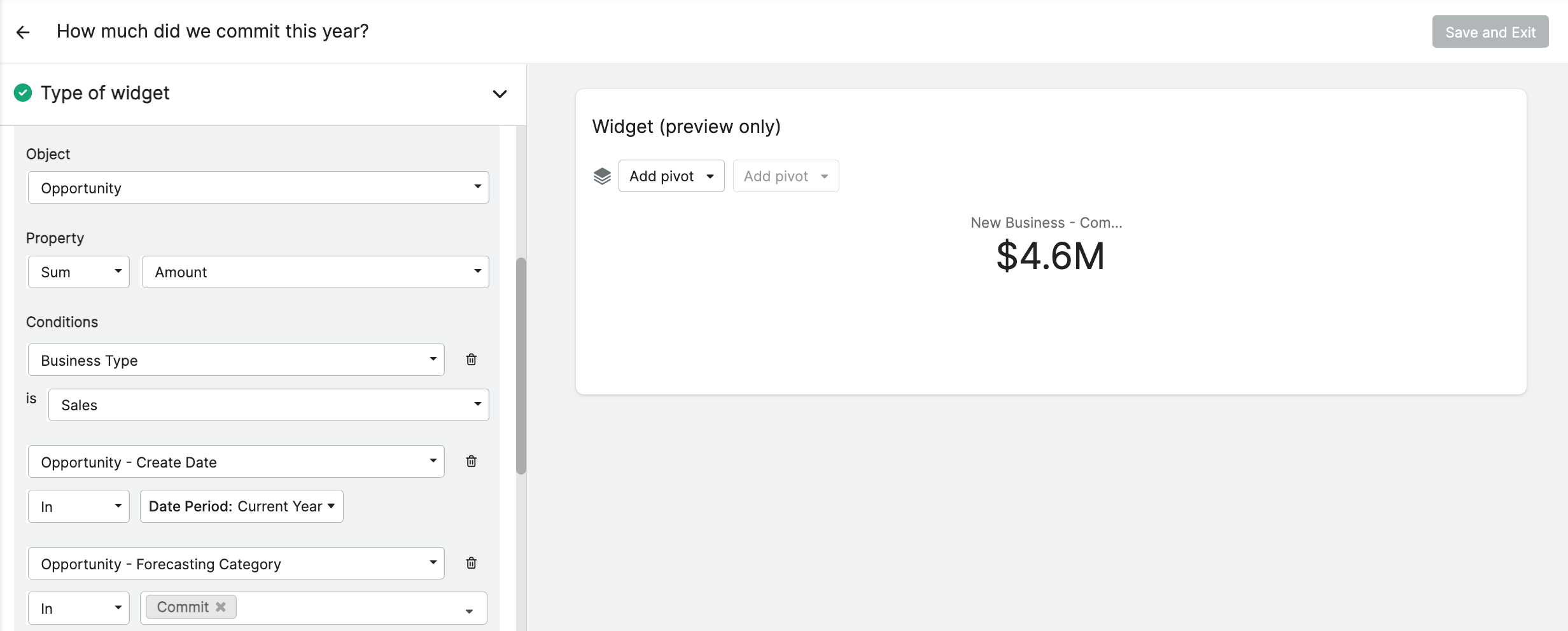Click the disabled second Add pivot button

pyautogui.click(x=786, y=176)
